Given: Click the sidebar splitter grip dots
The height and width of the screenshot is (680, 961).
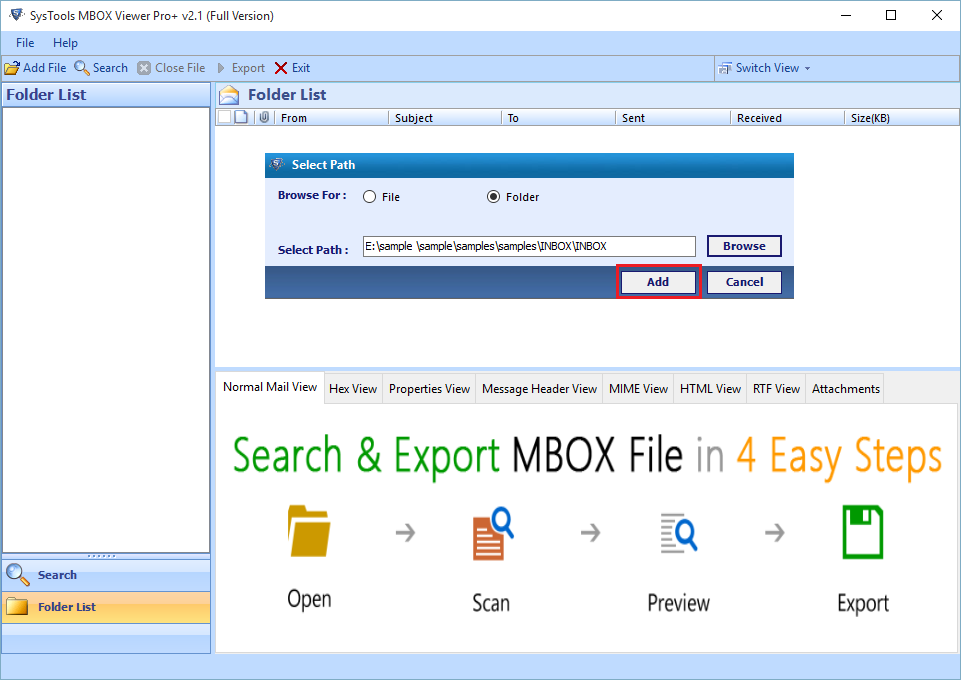Looking at the screenshot, I should point(102,556).
